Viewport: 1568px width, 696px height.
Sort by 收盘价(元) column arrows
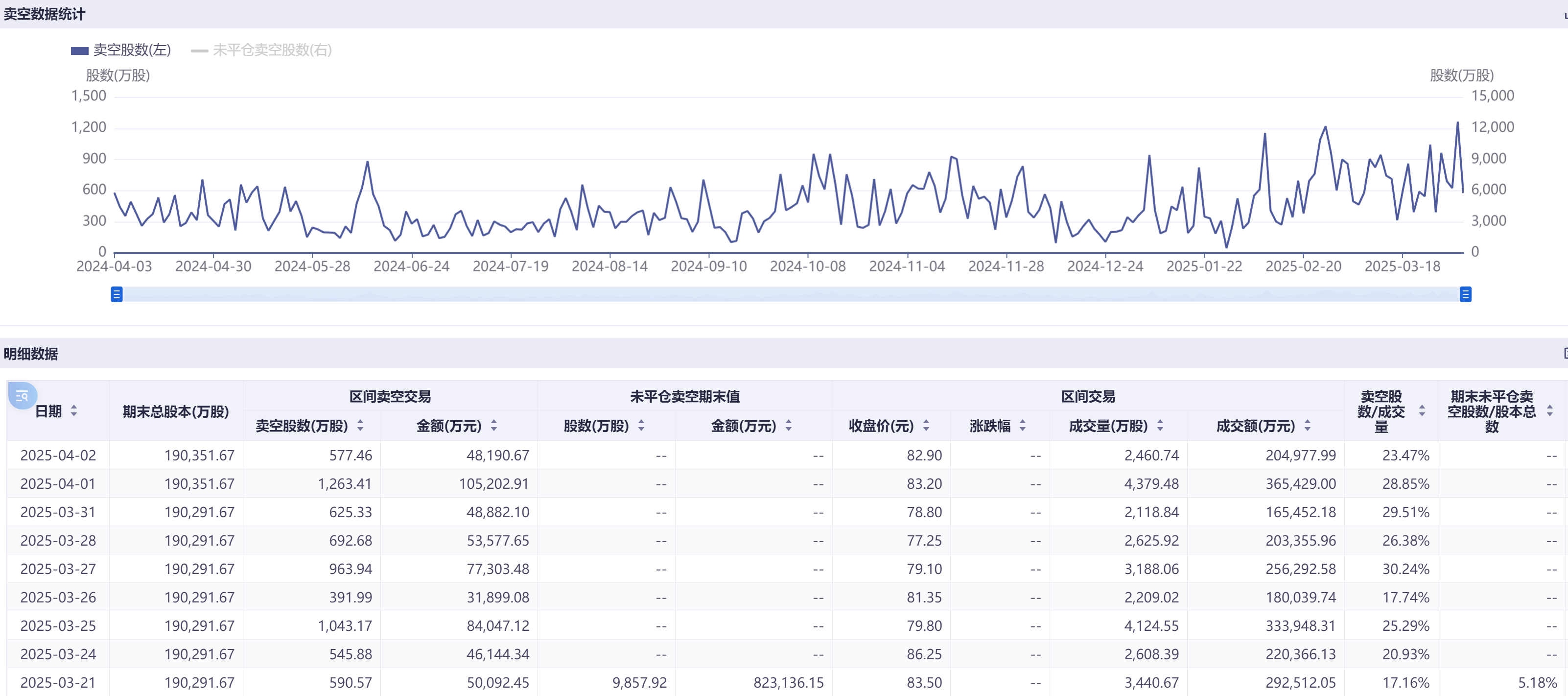(926, 426)
